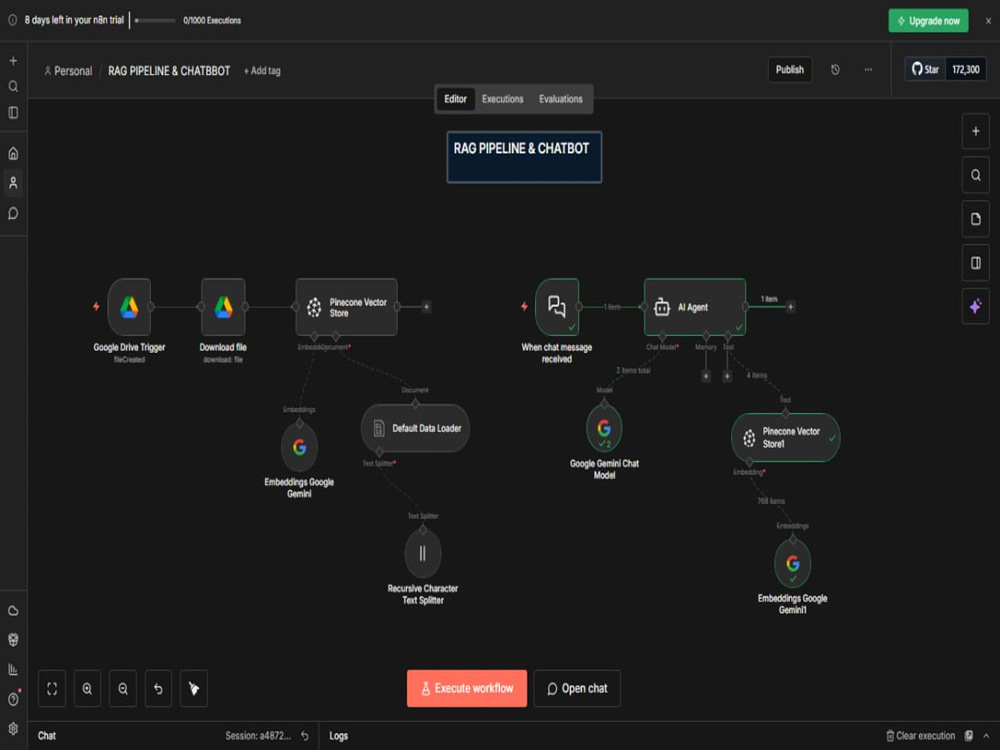Add Memory sub-node to AI Agent
This screenshot has width=1000, height=750.
point(705,376)
